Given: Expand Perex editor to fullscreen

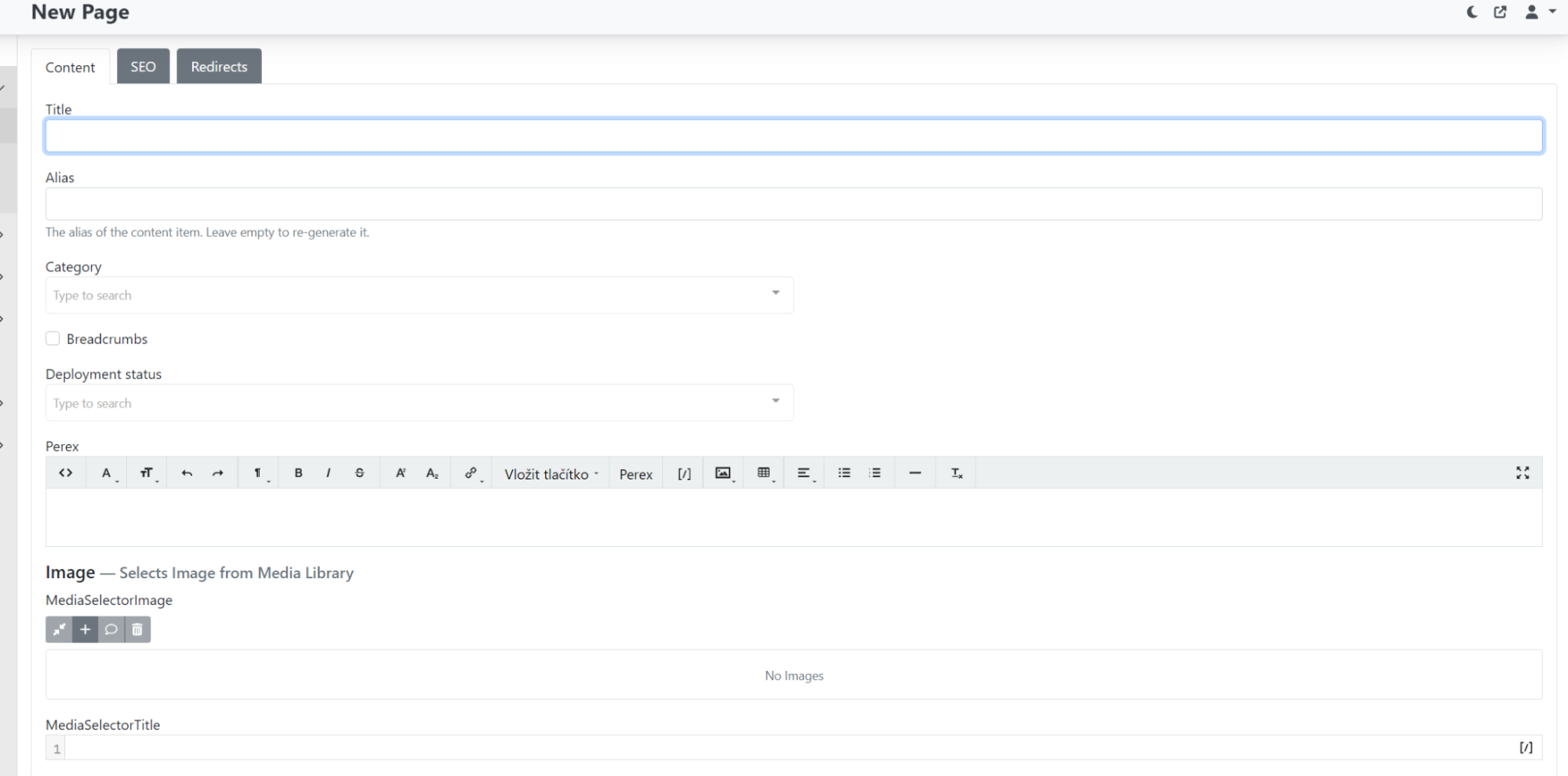Looking at the screenshot, I should click(1523, 473).
